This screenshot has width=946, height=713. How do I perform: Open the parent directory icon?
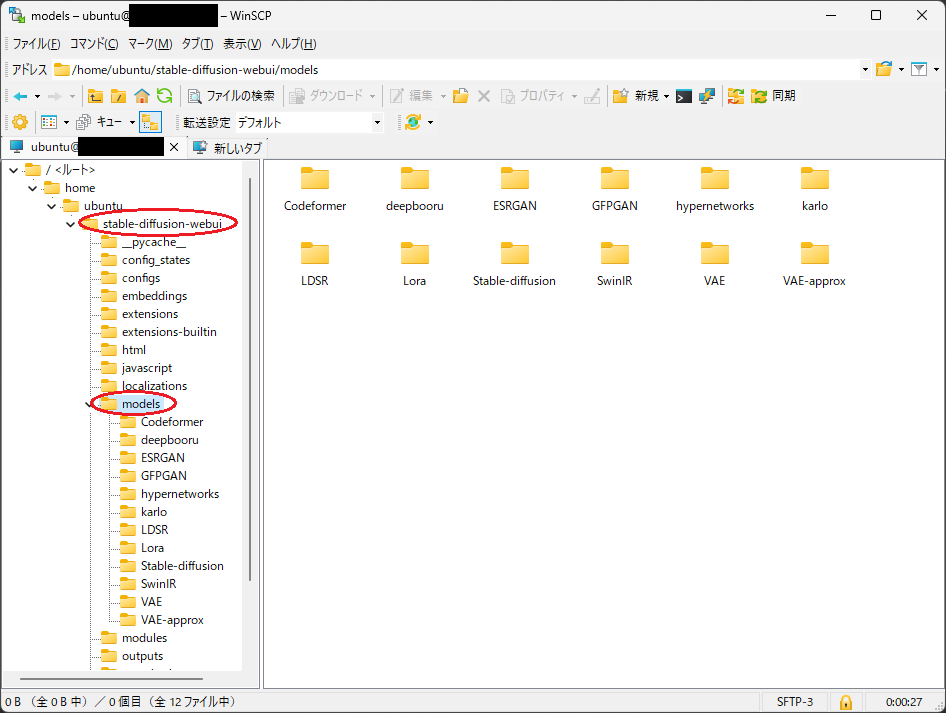(96, 96)
